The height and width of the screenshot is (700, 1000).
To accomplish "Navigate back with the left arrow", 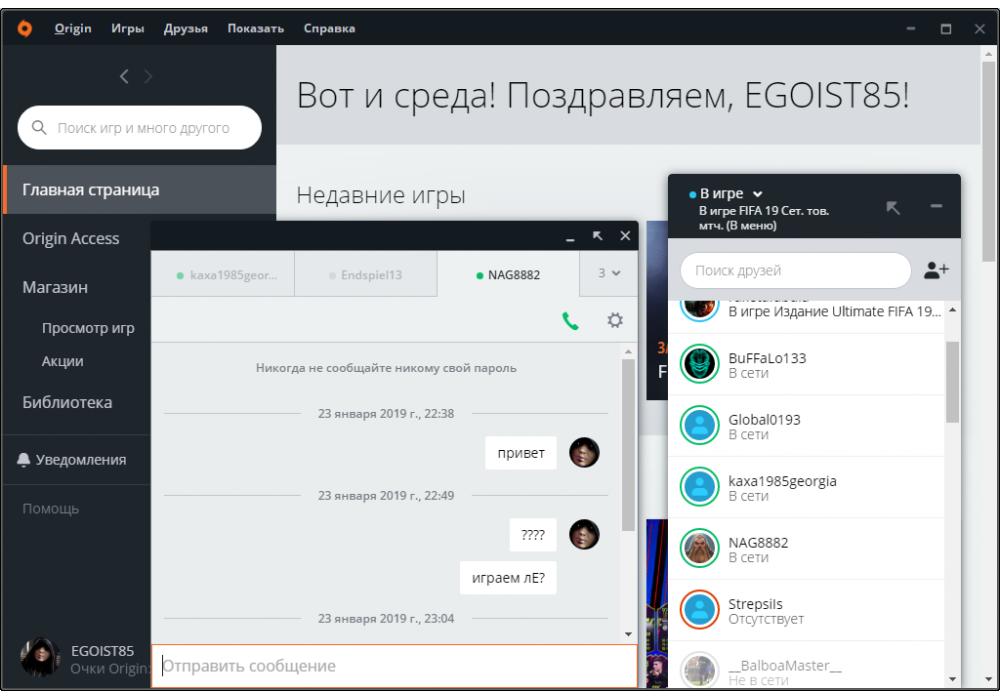I will pyautogui.click(x=125, y=76).
